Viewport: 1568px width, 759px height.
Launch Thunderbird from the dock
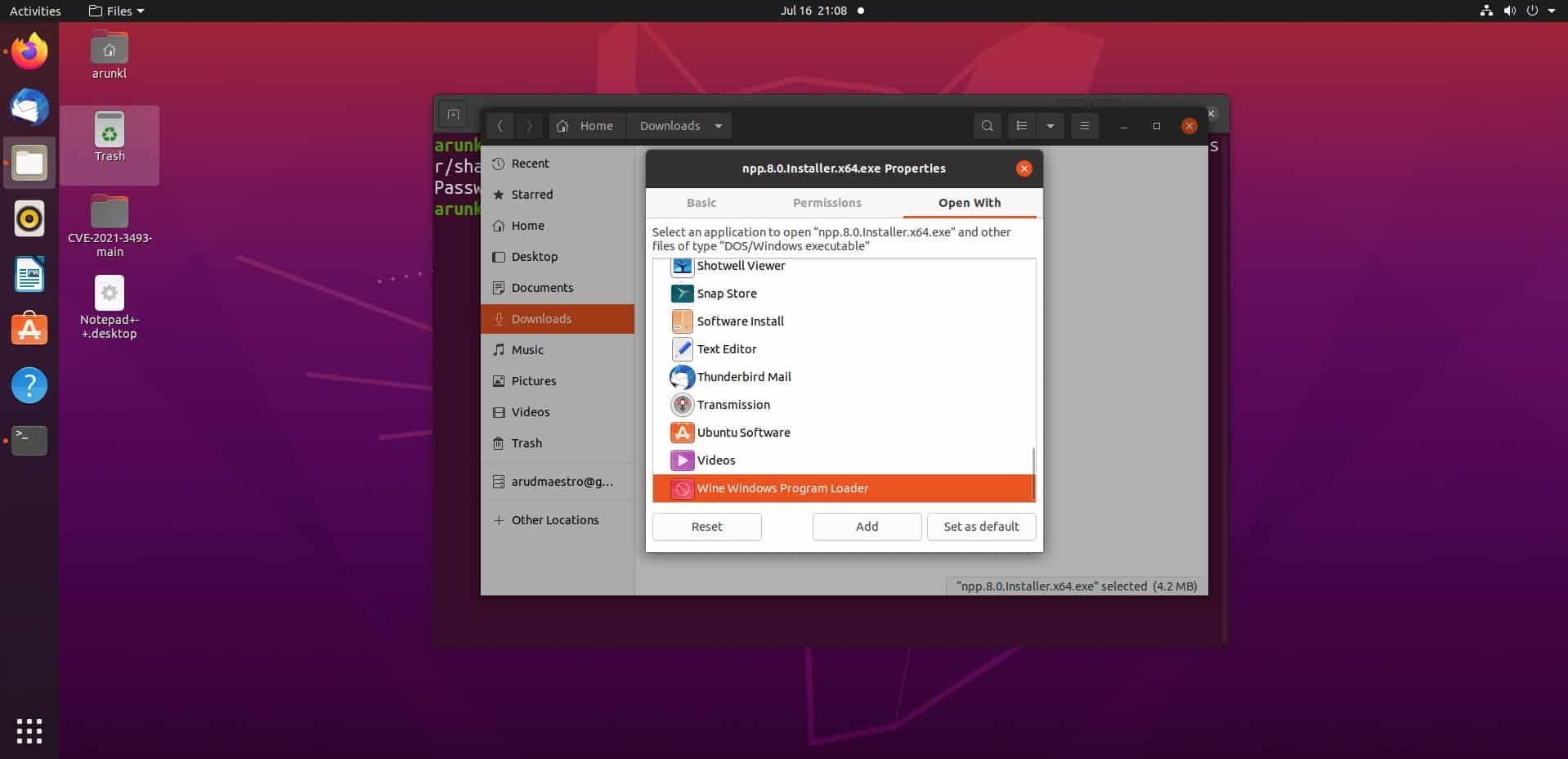(x=29, y=107)
